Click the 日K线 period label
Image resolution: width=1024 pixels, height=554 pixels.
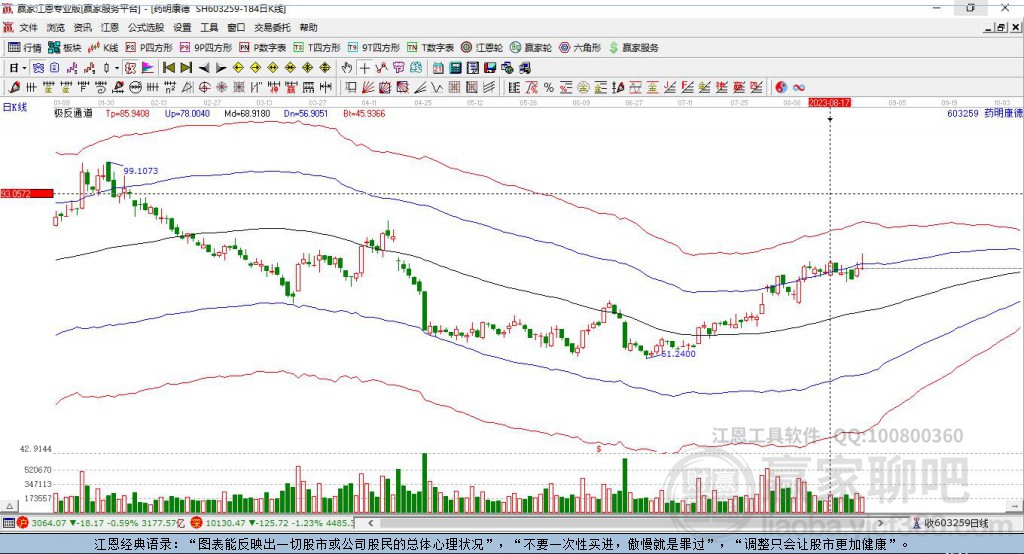(x=15, y=108)
